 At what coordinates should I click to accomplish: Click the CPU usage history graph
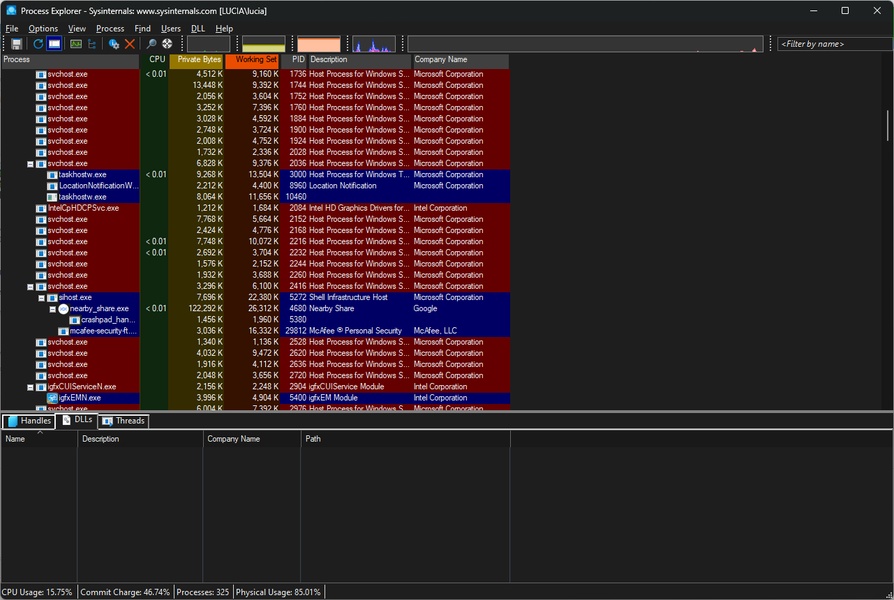(x=208, y=44)
